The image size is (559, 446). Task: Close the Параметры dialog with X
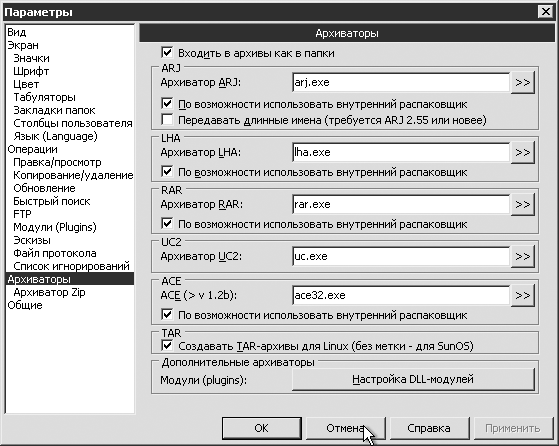(545, 12)
